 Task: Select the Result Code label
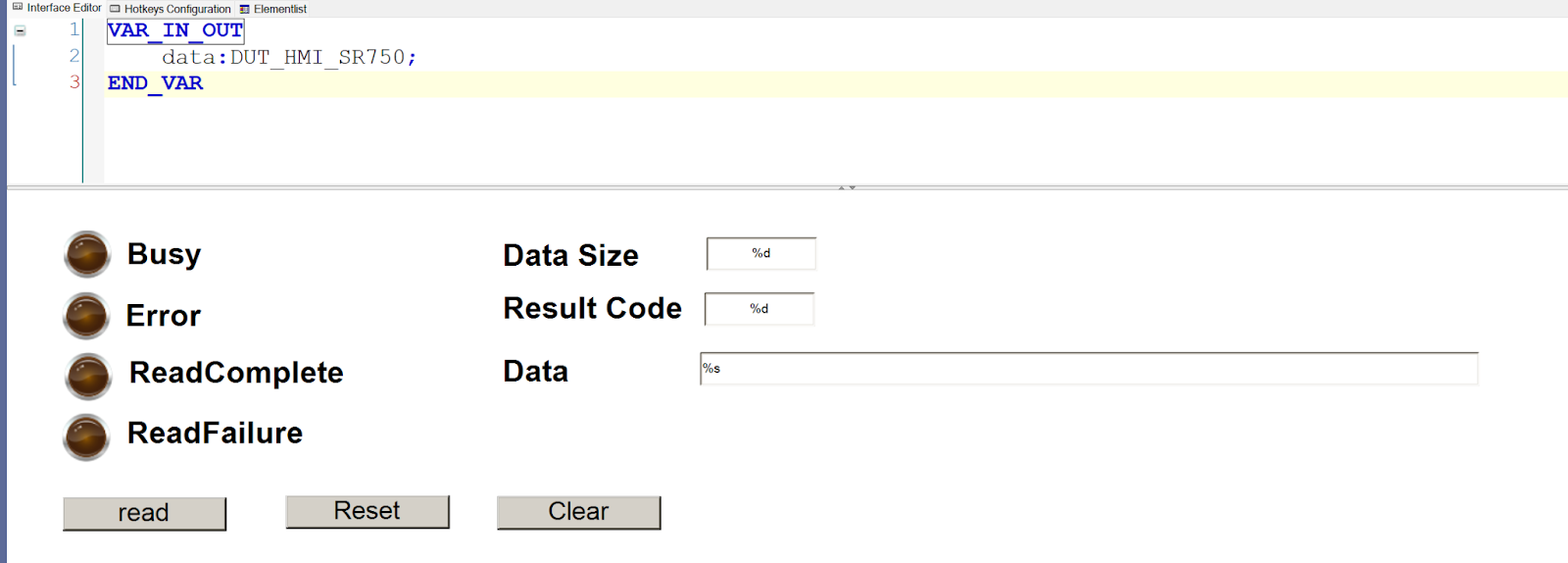[592, 309]
